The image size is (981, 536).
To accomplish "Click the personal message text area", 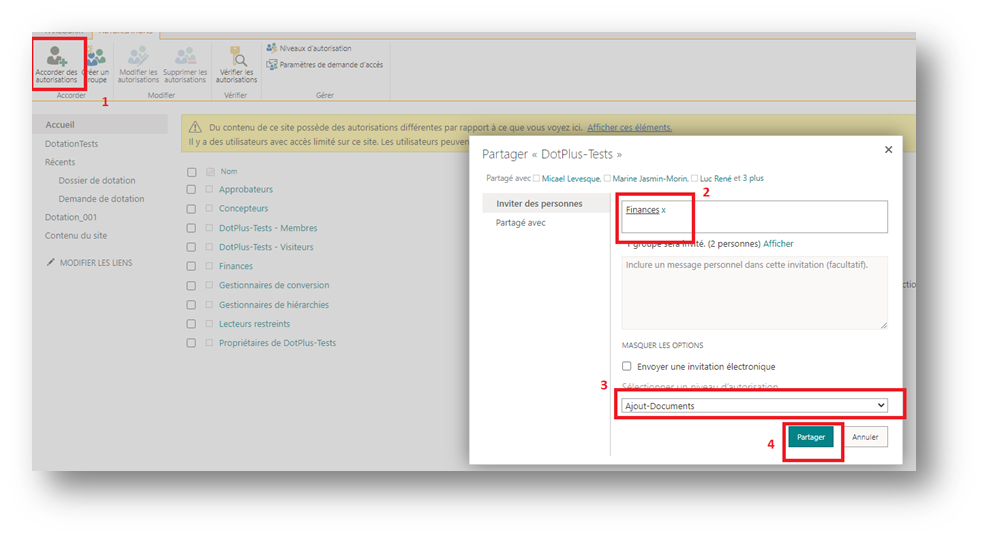I will [754, 292].
